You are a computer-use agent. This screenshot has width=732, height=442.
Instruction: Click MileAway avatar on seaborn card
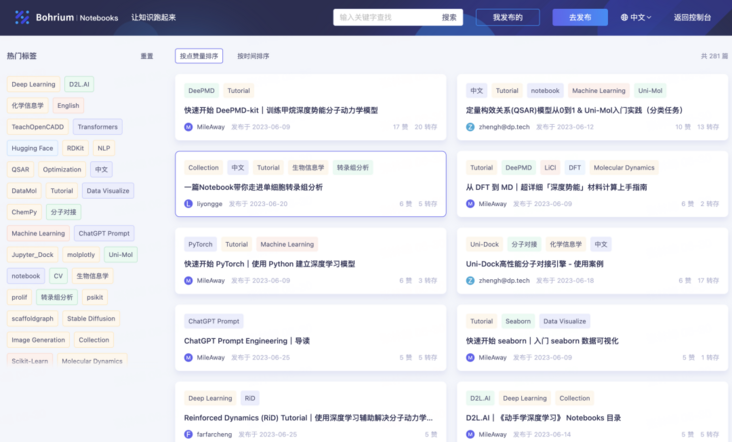(470, 358)
